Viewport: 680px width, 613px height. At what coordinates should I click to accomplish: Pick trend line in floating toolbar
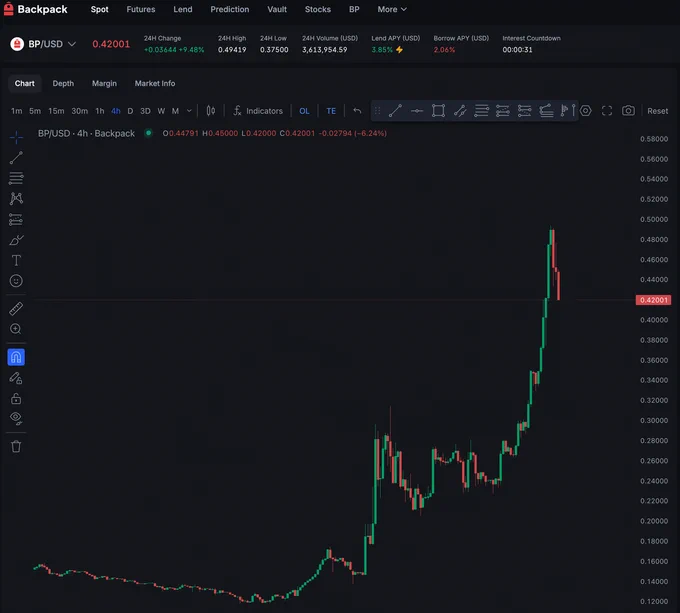point(395,111)
